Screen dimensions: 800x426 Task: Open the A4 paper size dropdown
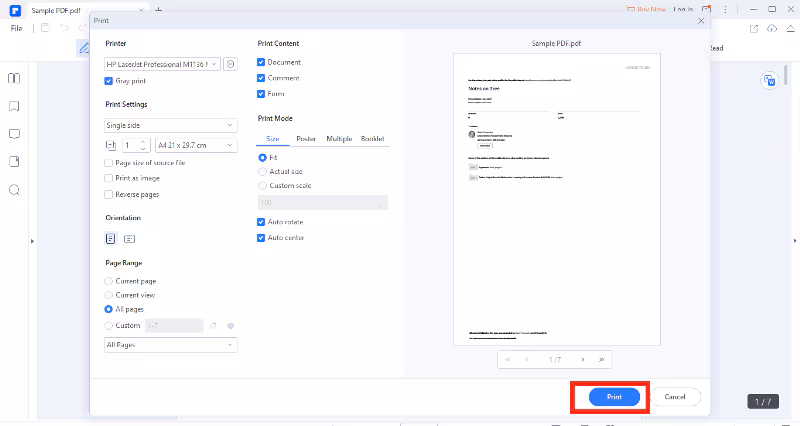196,145
